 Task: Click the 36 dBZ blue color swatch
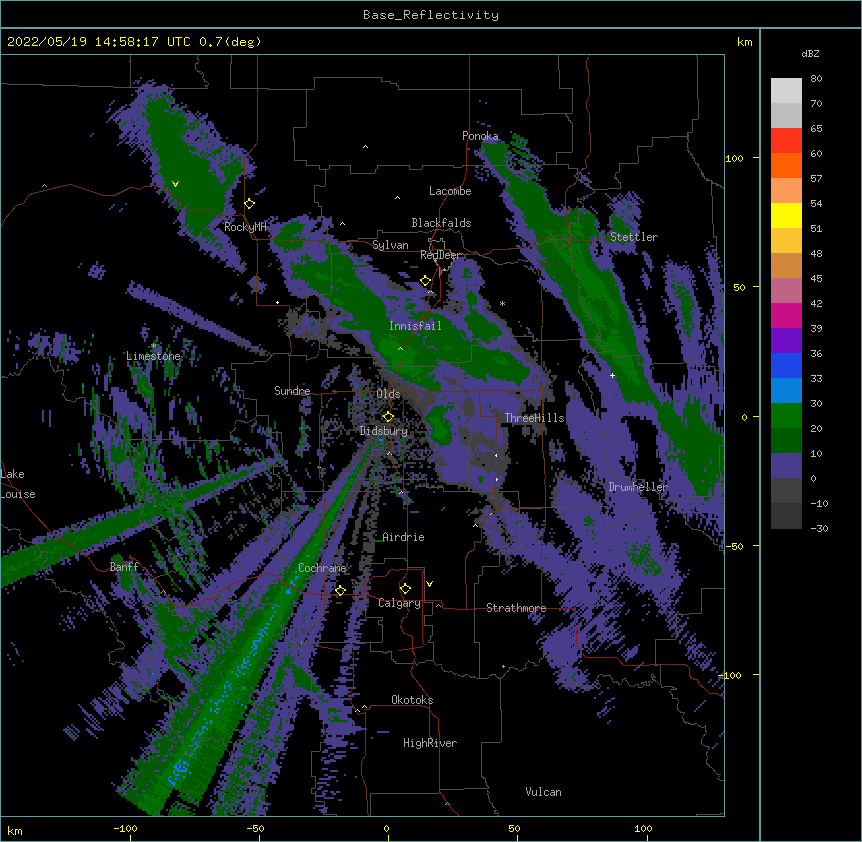[x=786, y=365]
